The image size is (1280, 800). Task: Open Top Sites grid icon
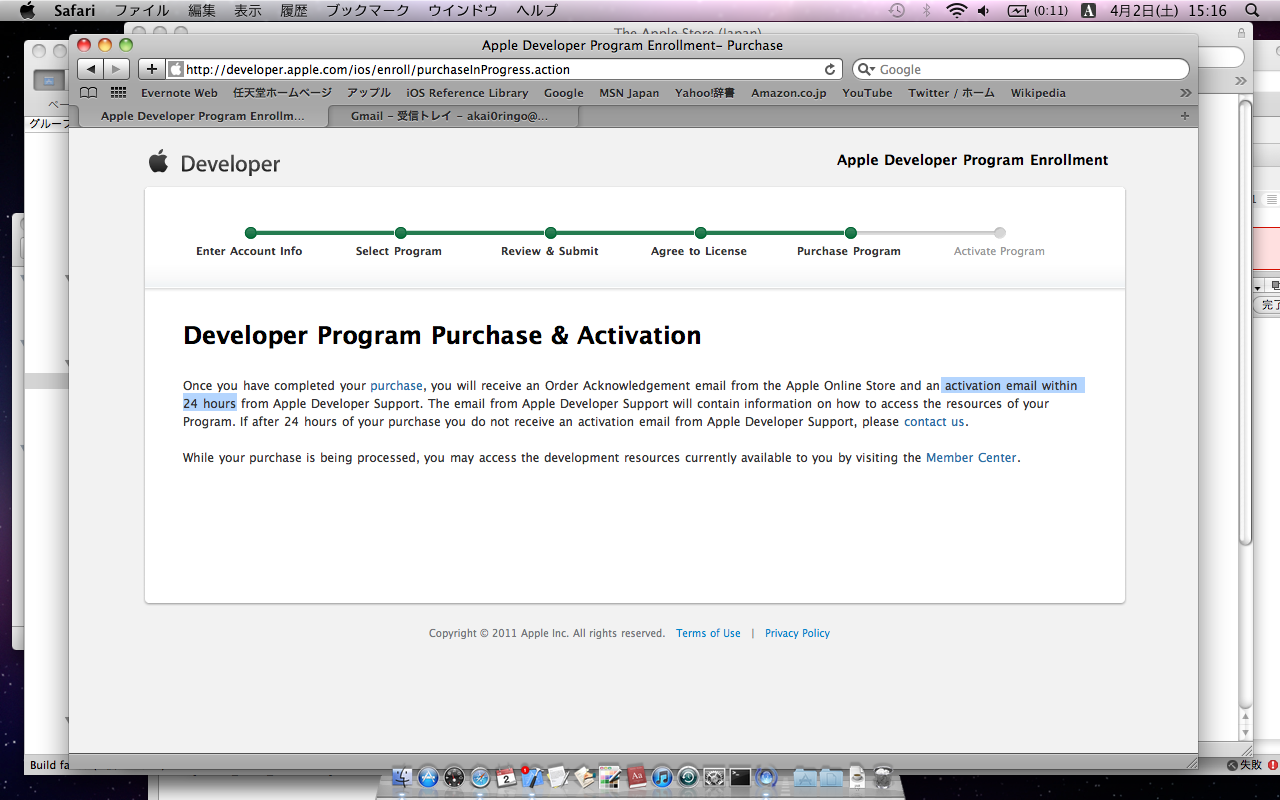tap(118, 93)
